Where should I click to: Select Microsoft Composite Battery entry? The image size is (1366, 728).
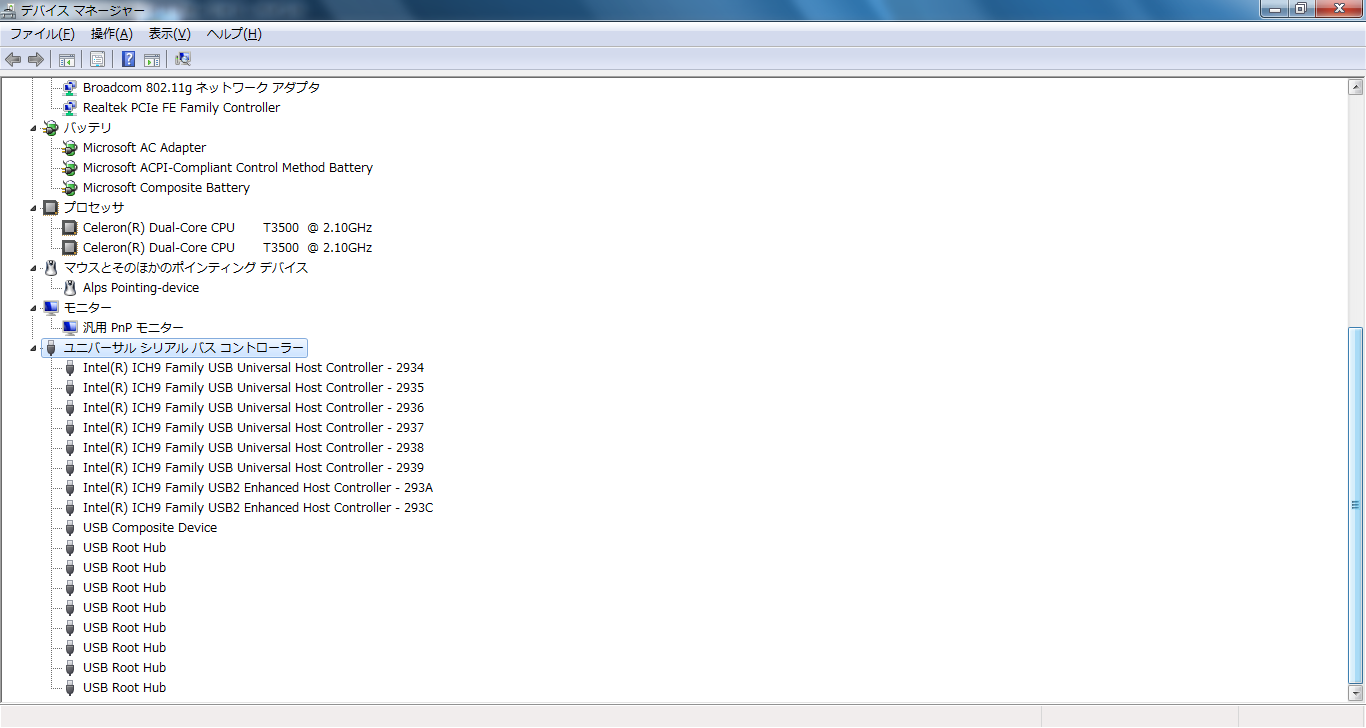[x=166, y=187]
